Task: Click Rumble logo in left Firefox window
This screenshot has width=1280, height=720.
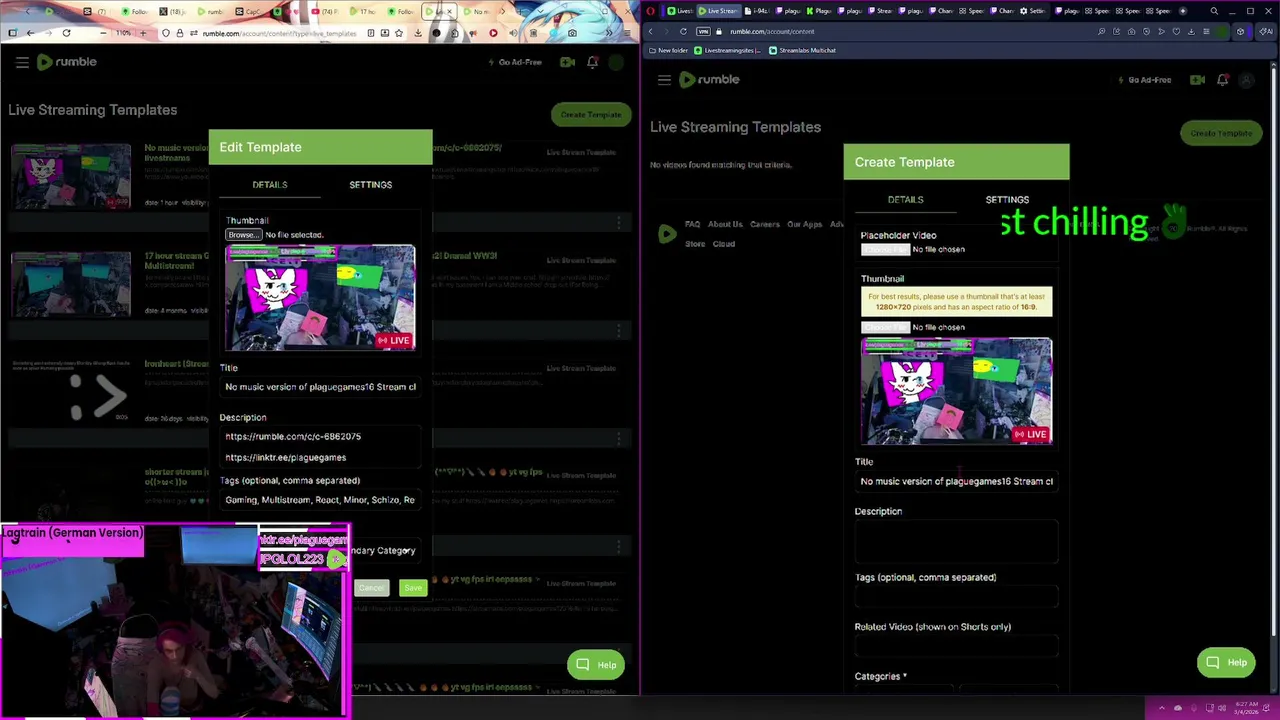Action: [x=67, y=62]
